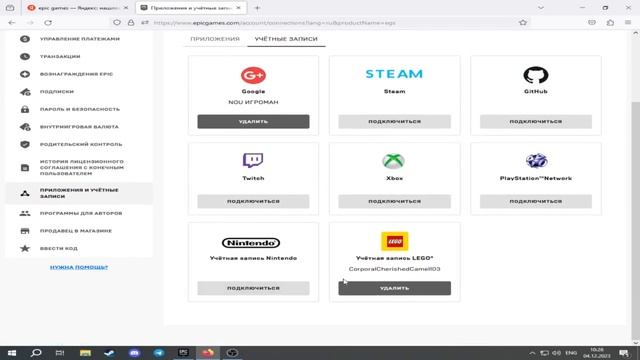Click the Twitch logo
This screenshot has width=640, height=360.
click(253, 160)
